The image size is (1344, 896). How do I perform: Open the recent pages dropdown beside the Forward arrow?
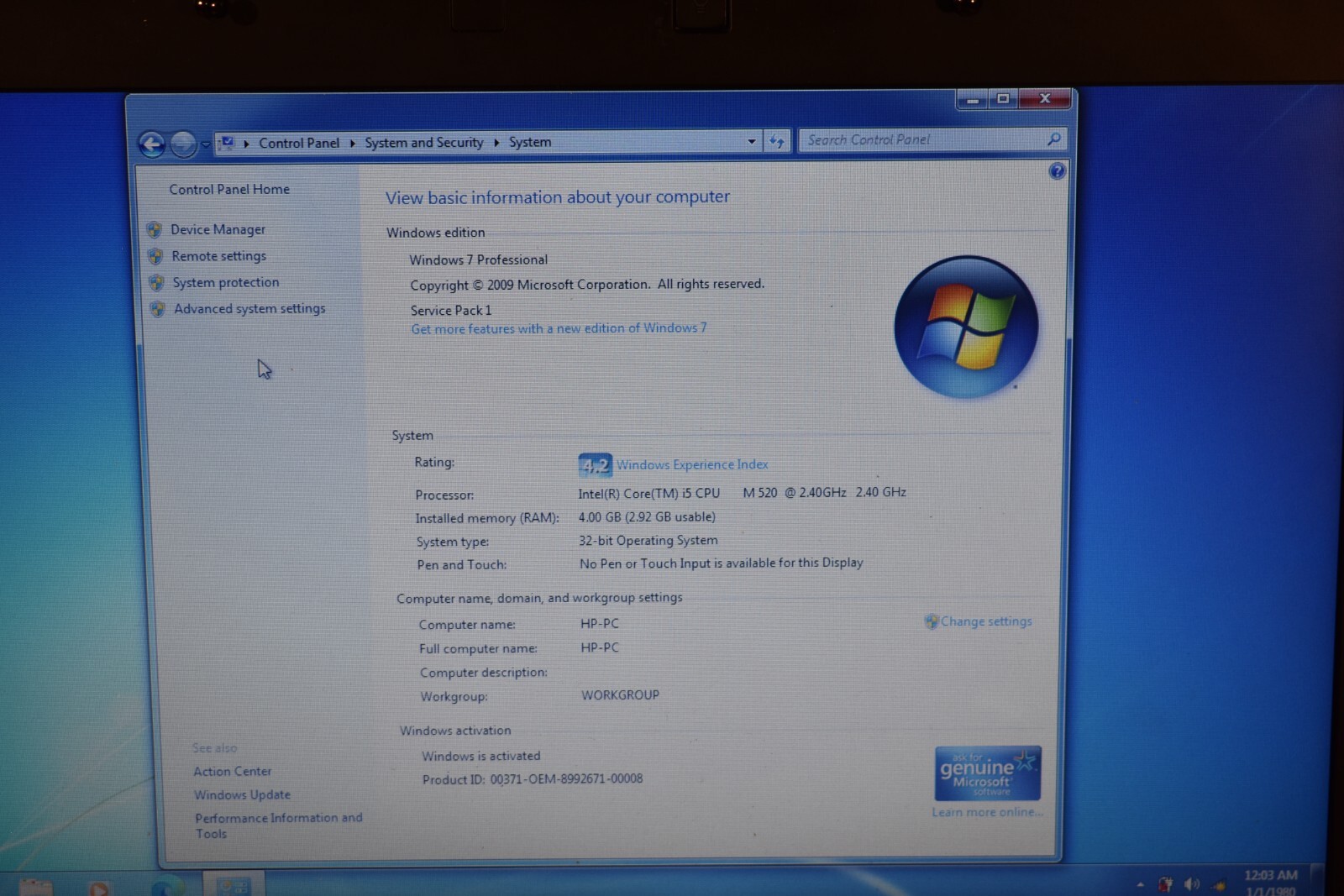(x=205, y=144)
